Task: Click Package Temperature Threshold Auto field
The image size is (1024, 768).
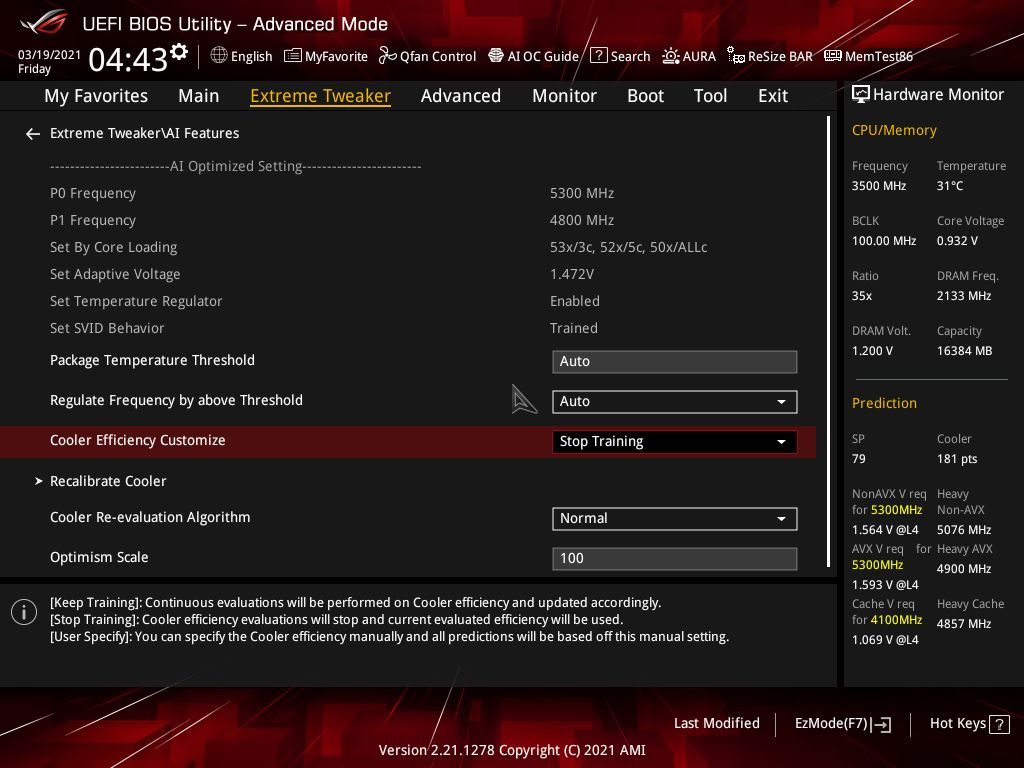Action: tap(675, 362)
